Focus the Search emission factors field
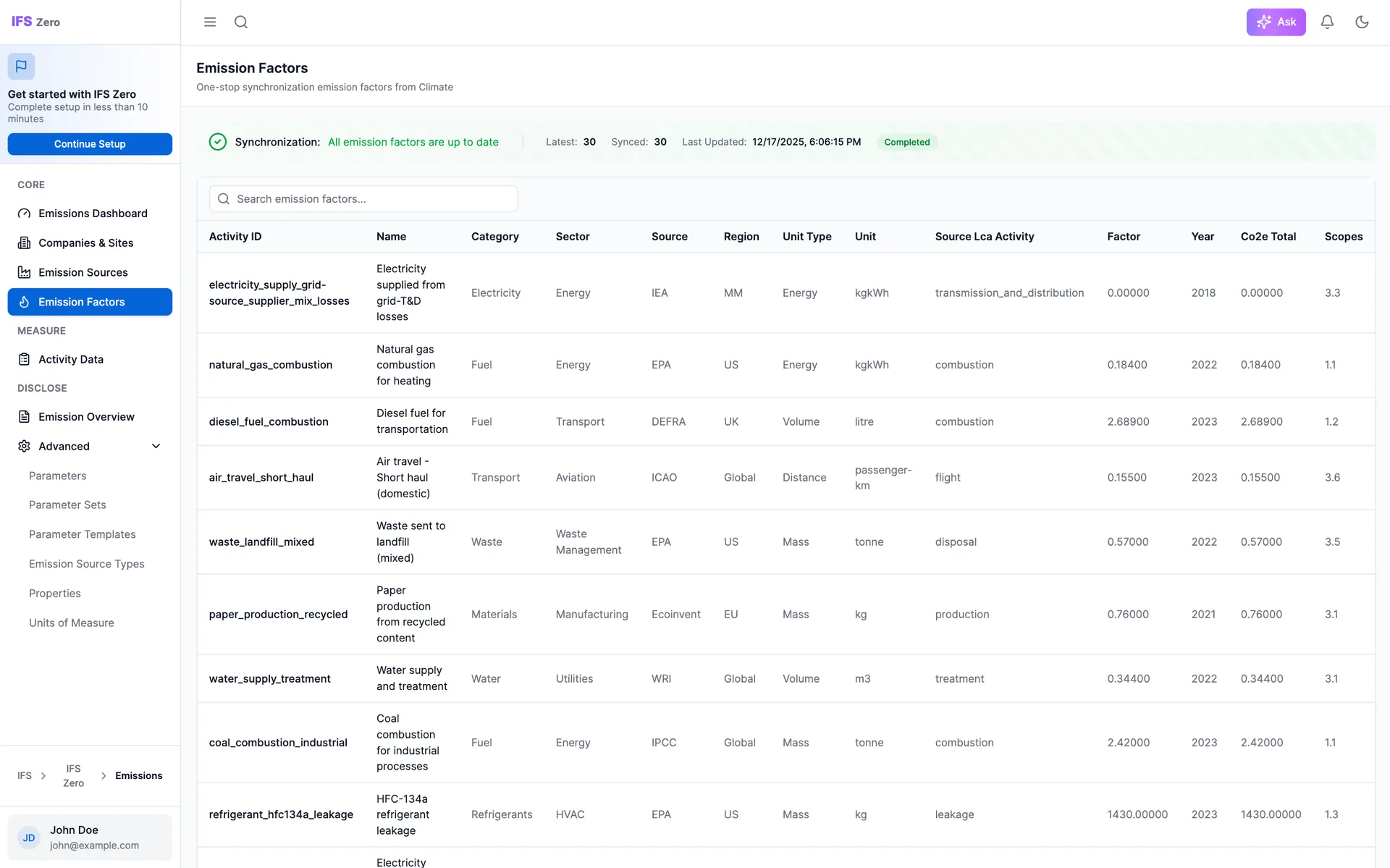 coord(363,199)
